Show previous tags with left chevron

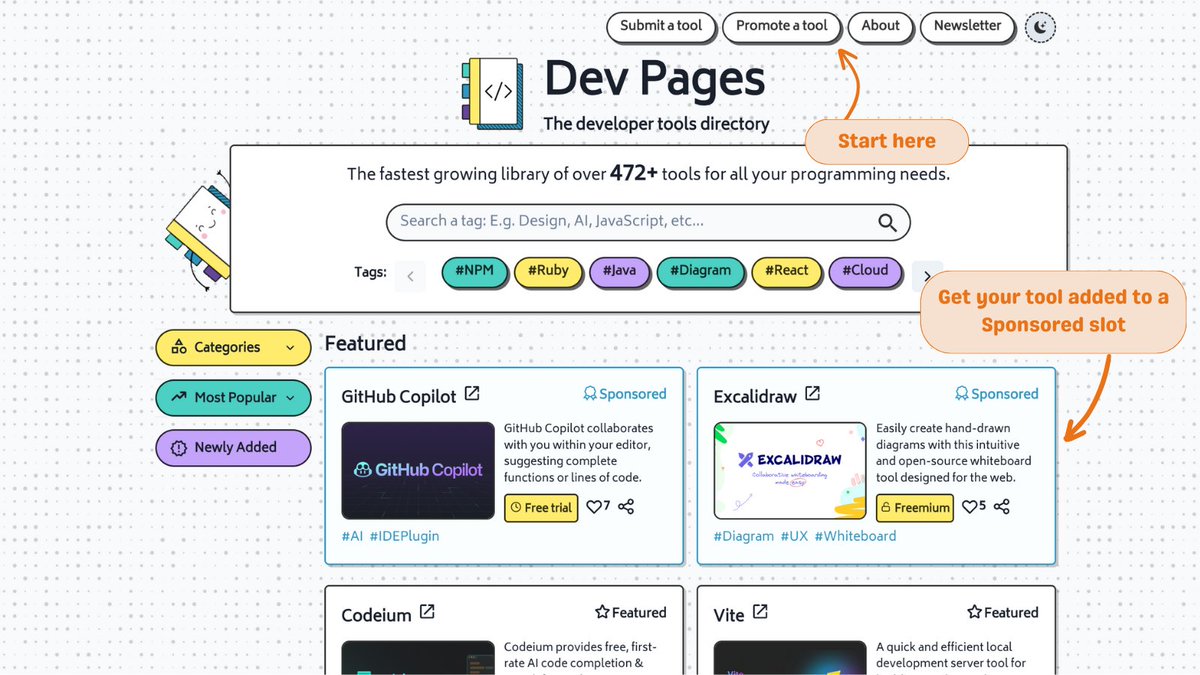click(x=410, y=275)
